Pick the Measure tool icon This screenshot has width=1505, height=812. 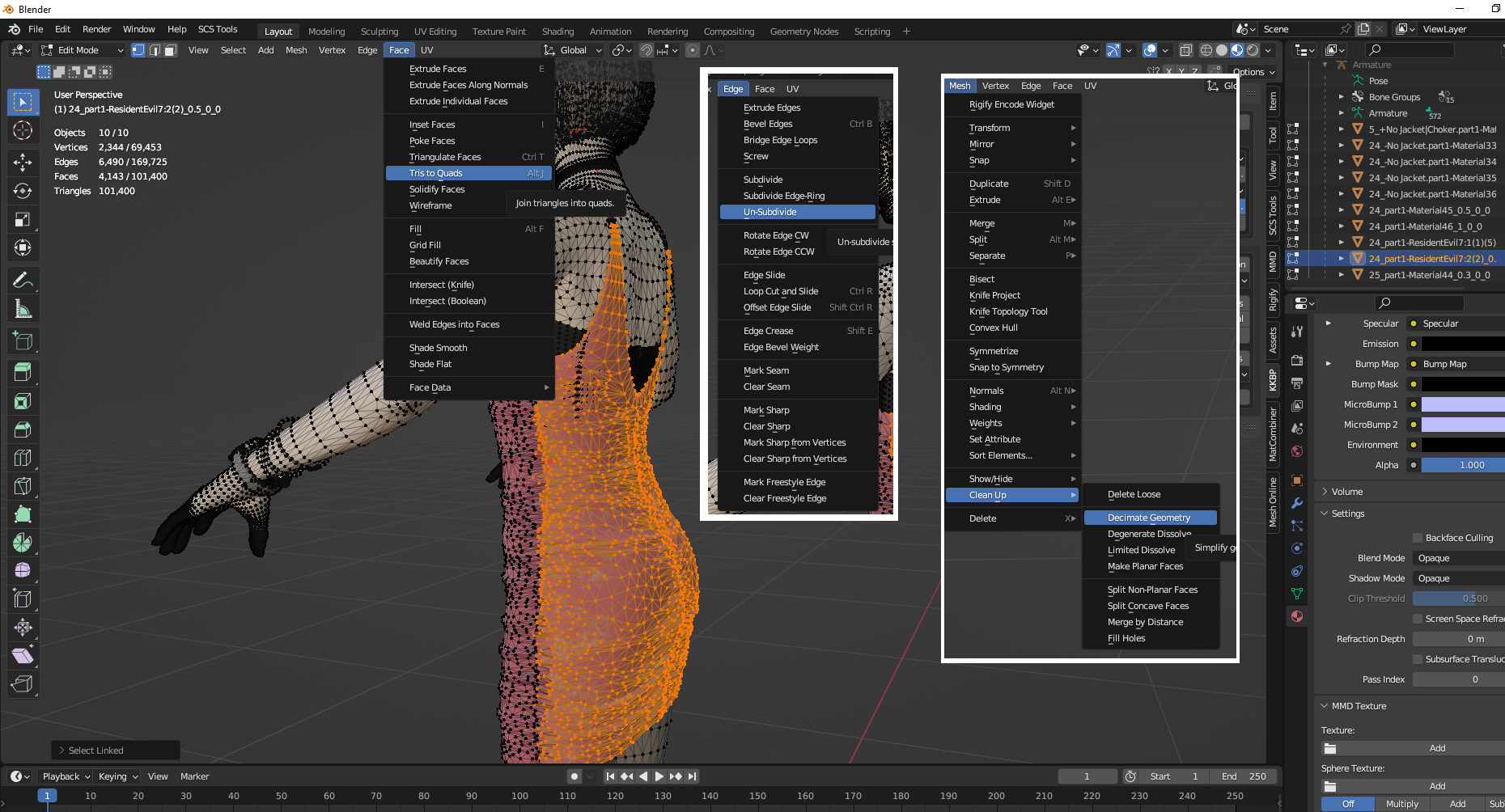(x=23, y=309)
